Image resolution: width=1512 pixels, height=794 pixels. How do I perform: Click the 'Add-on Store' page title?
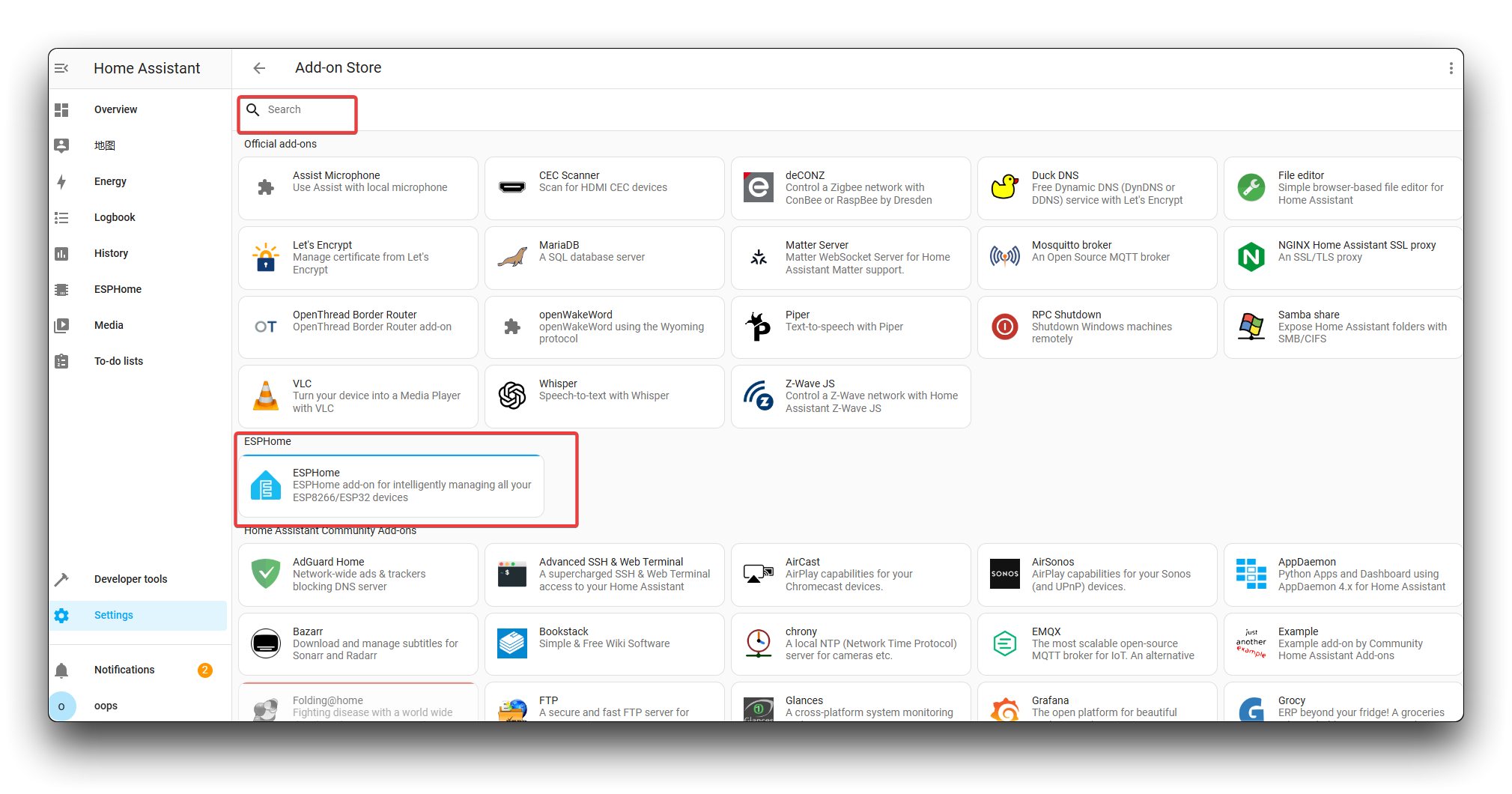(338, 67)
